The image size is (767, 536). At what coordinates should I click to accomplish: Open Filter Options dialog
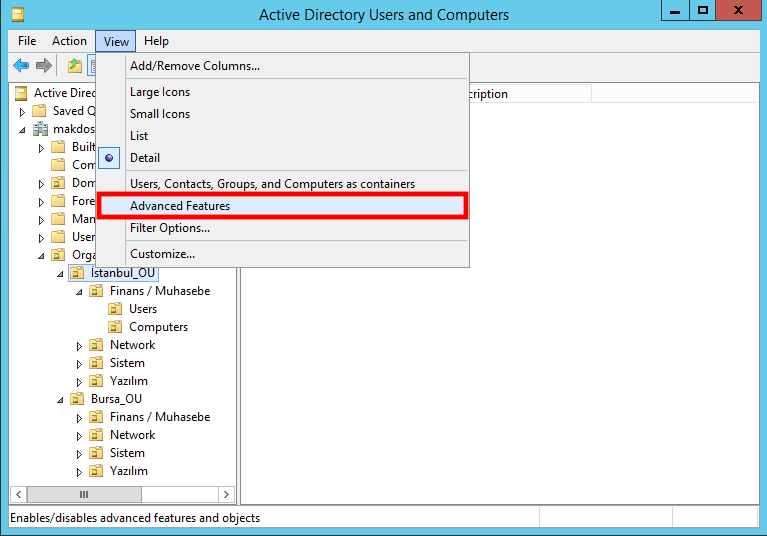(x=282, y=228)
